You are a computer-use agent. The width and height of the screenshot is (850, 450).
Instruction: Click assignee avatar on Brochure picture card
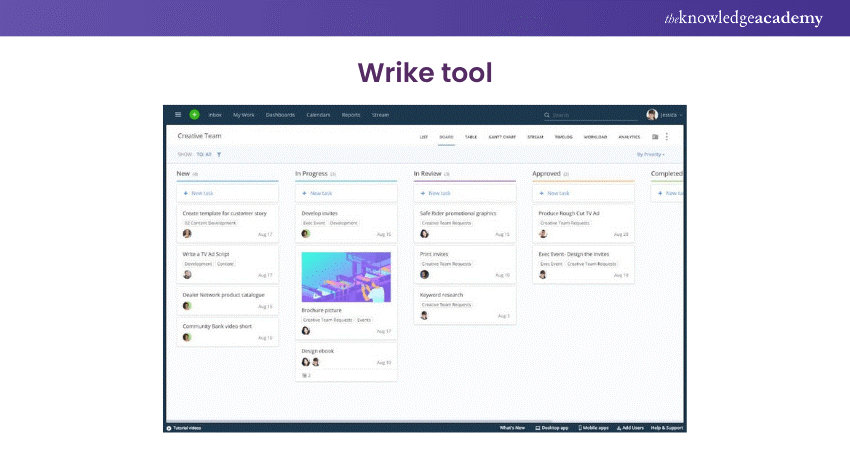pos(306,330)
